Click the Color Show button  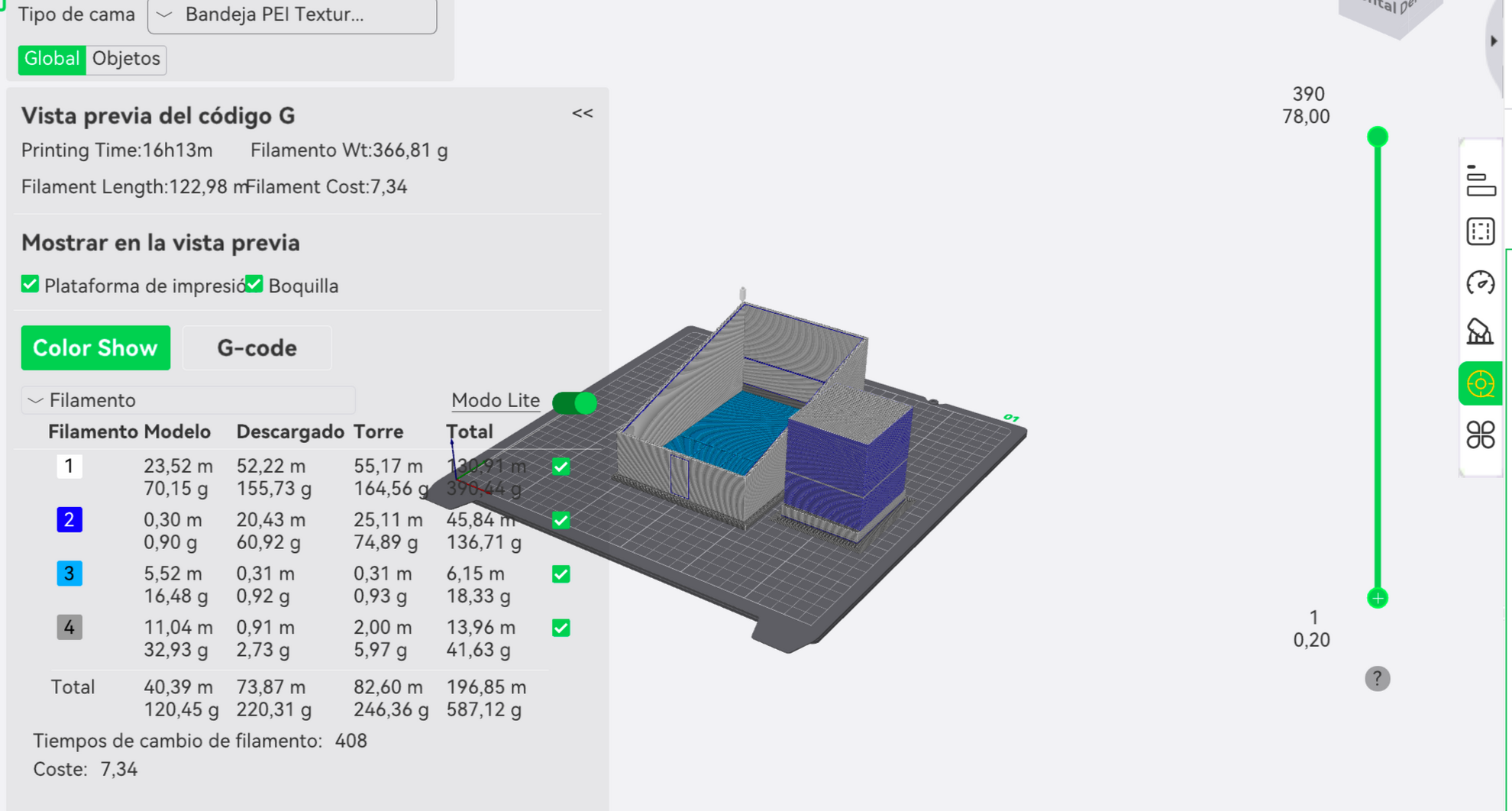point(95,348)
